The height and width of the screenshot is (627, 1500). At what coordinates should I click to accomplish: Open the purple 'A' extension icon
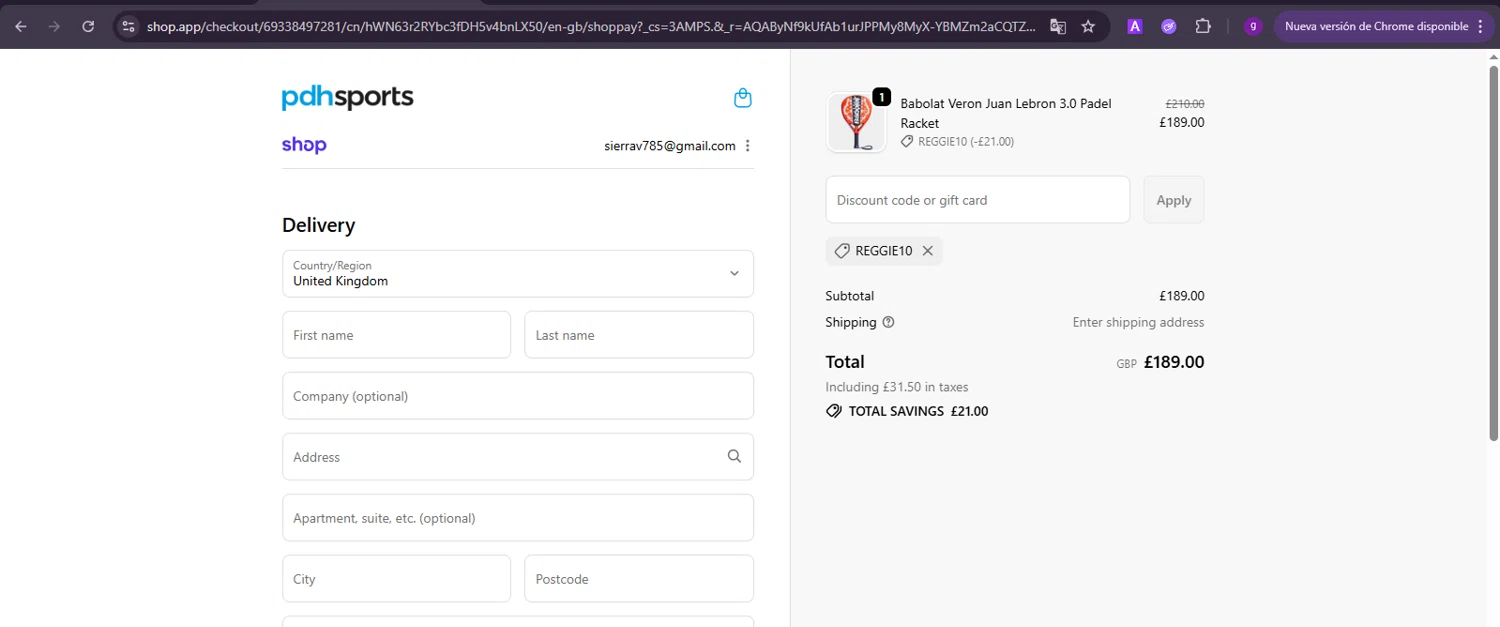coord(1134,27)
